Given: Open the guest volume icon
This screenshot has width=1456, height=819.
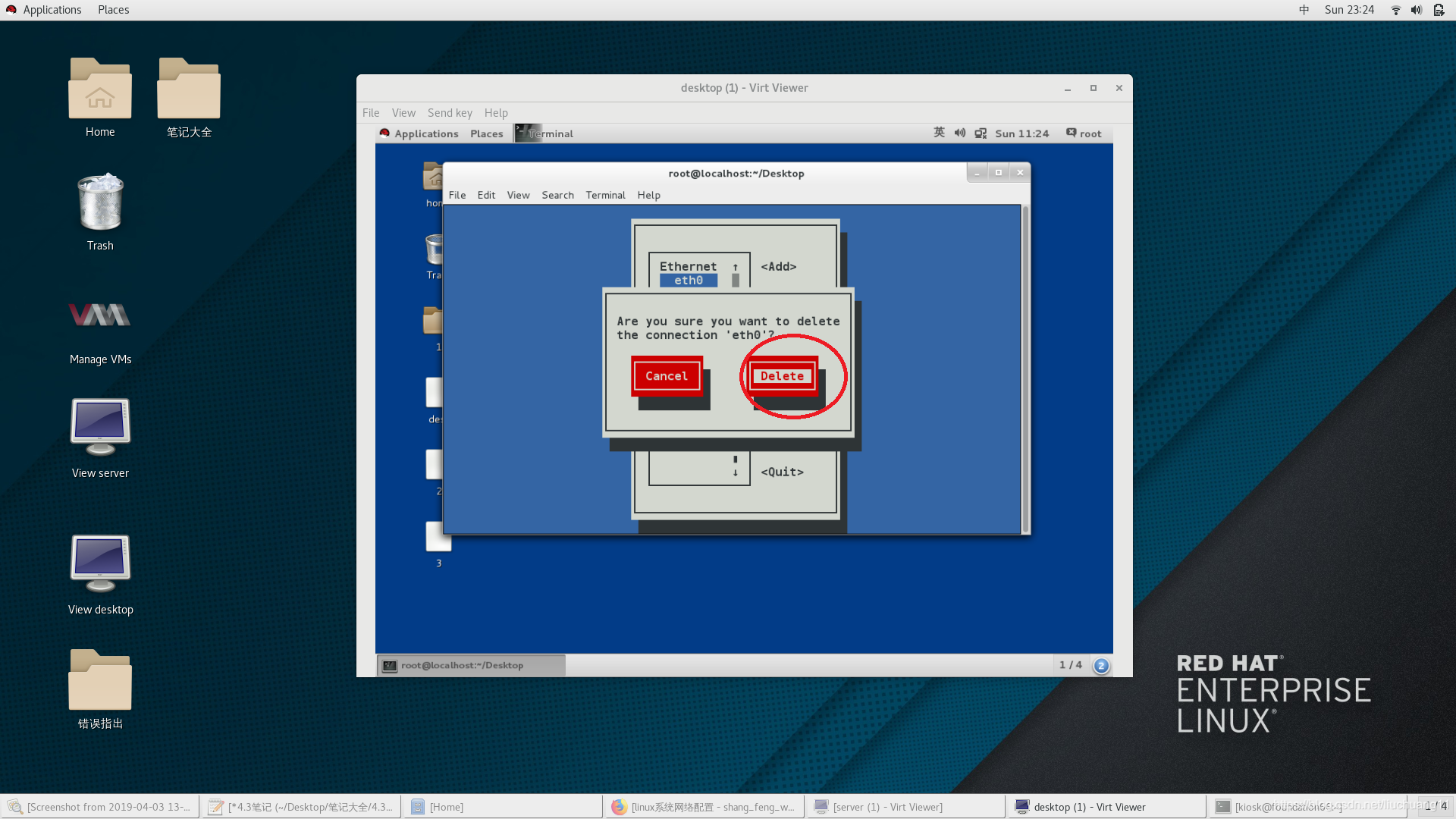Looking at the screenshot, I should [x=959, y=133].
